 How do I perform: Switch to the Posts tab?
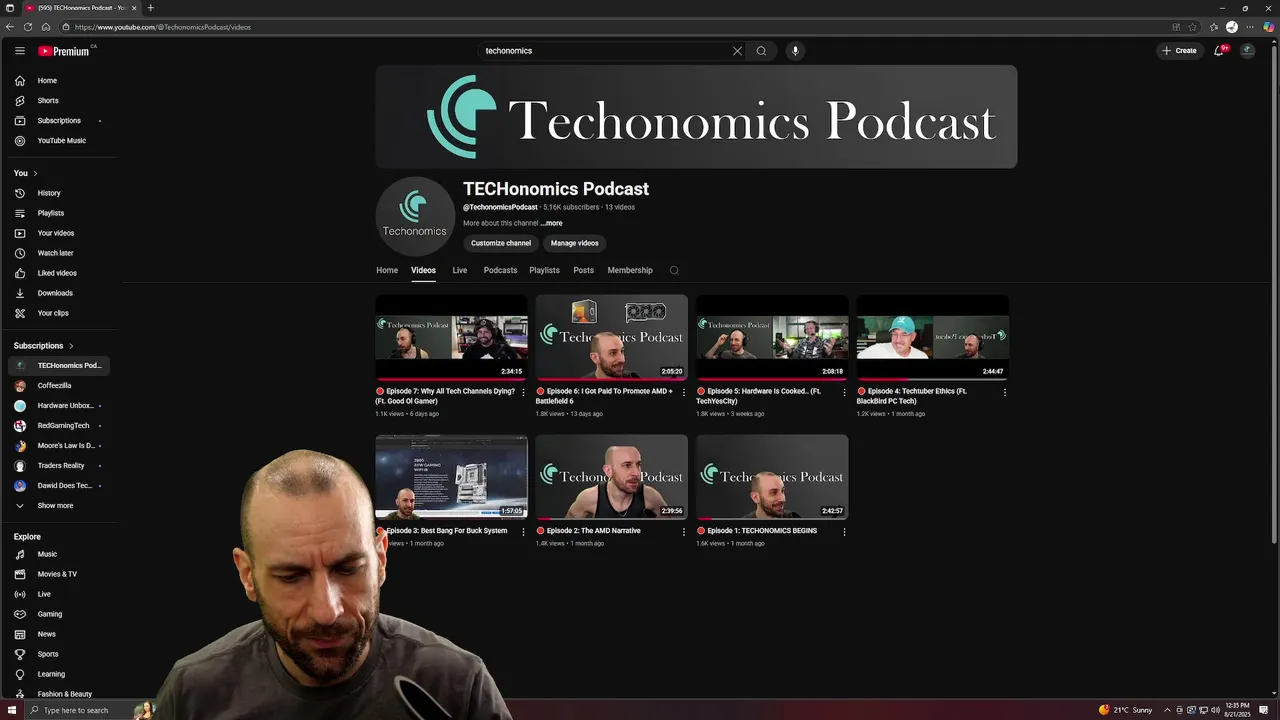click(x=583, y=270)
